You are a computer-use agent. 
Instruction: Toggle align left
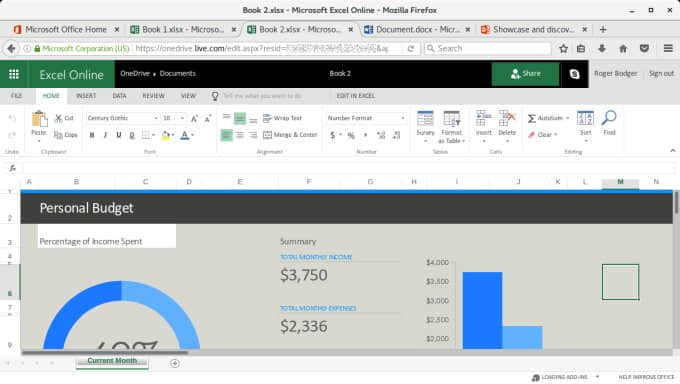226,135
